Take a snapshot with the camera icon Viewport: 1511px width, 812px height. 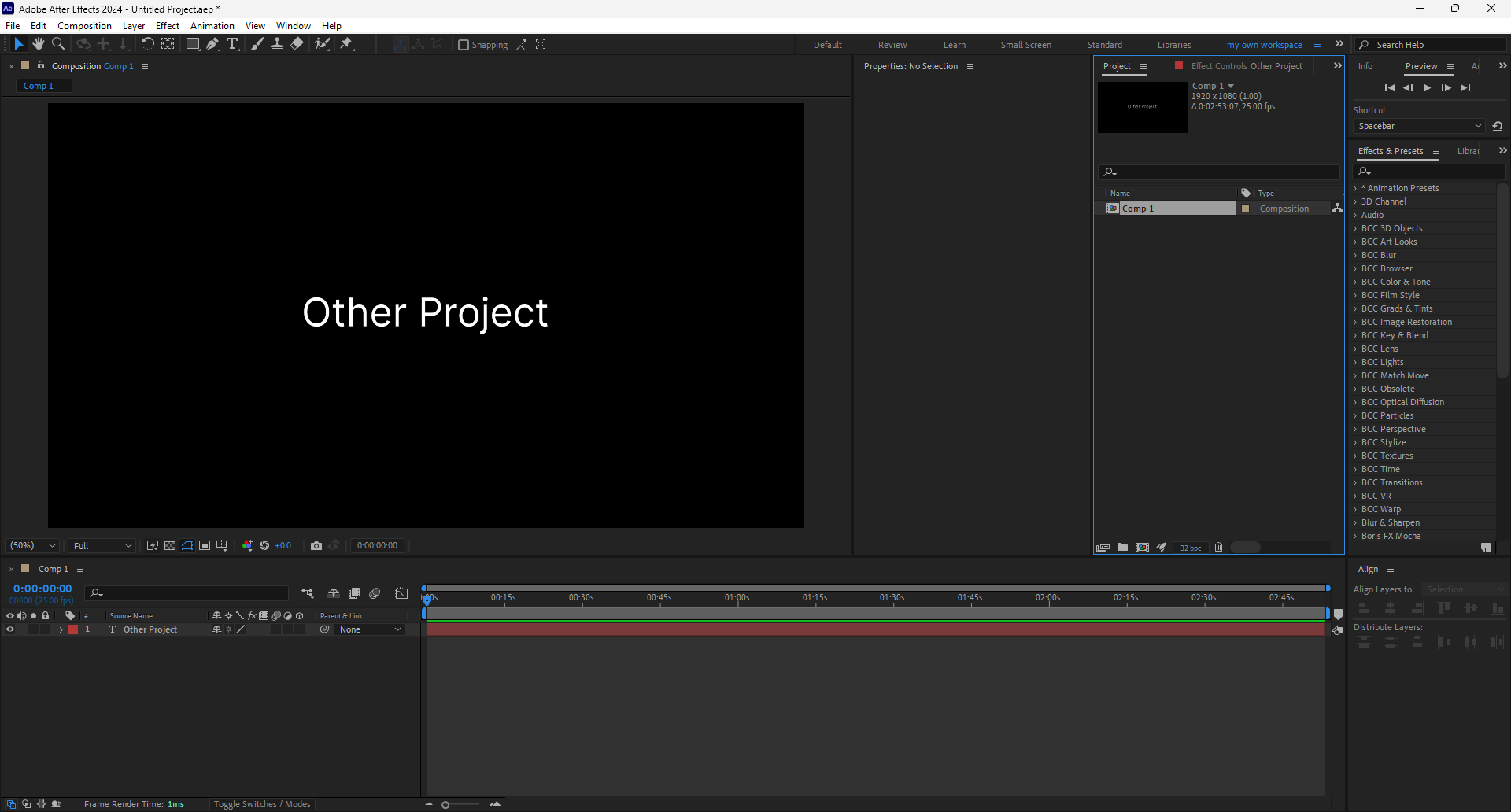(316, 545)
